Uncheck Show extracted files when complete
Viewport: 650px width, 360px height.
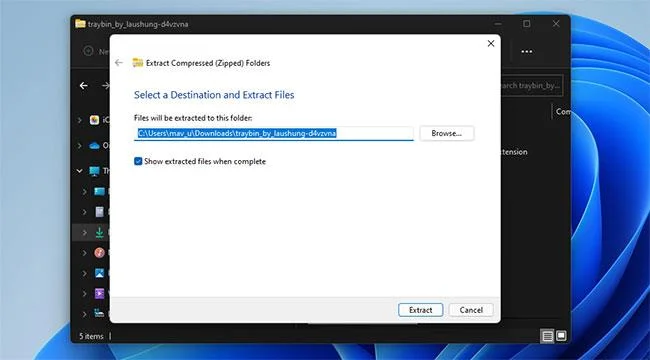138,161
